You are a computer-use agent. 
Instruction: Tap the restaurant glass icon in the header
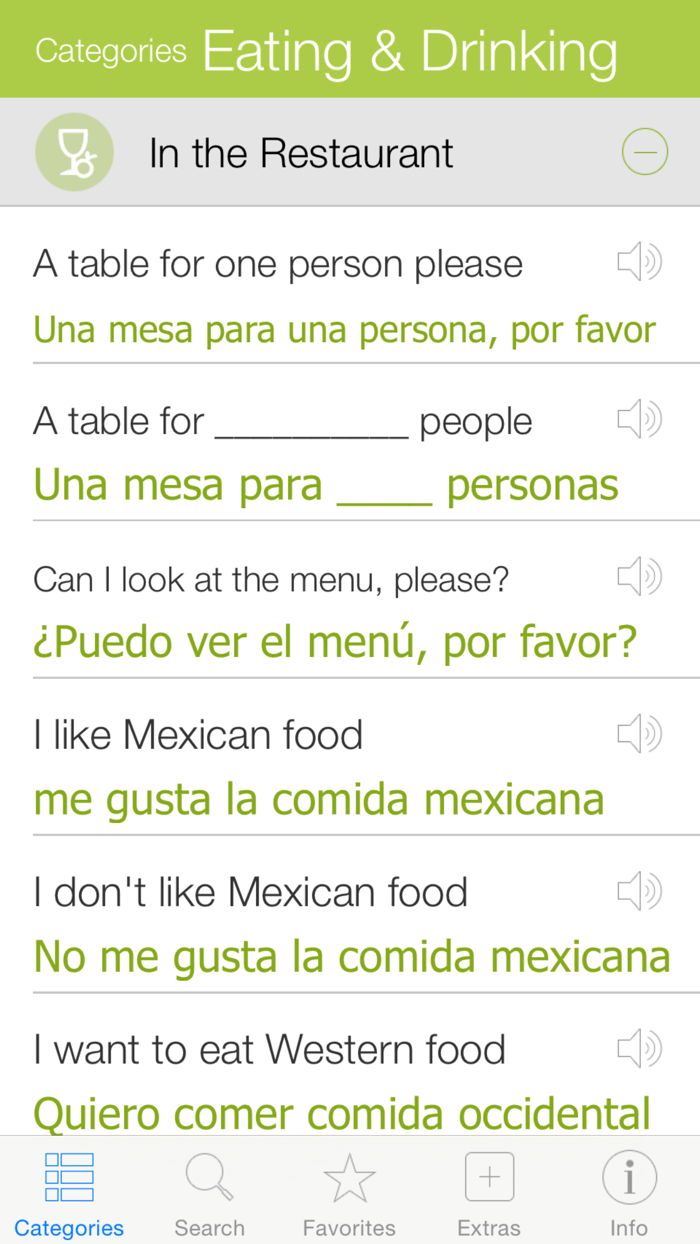tap(74, 151)
